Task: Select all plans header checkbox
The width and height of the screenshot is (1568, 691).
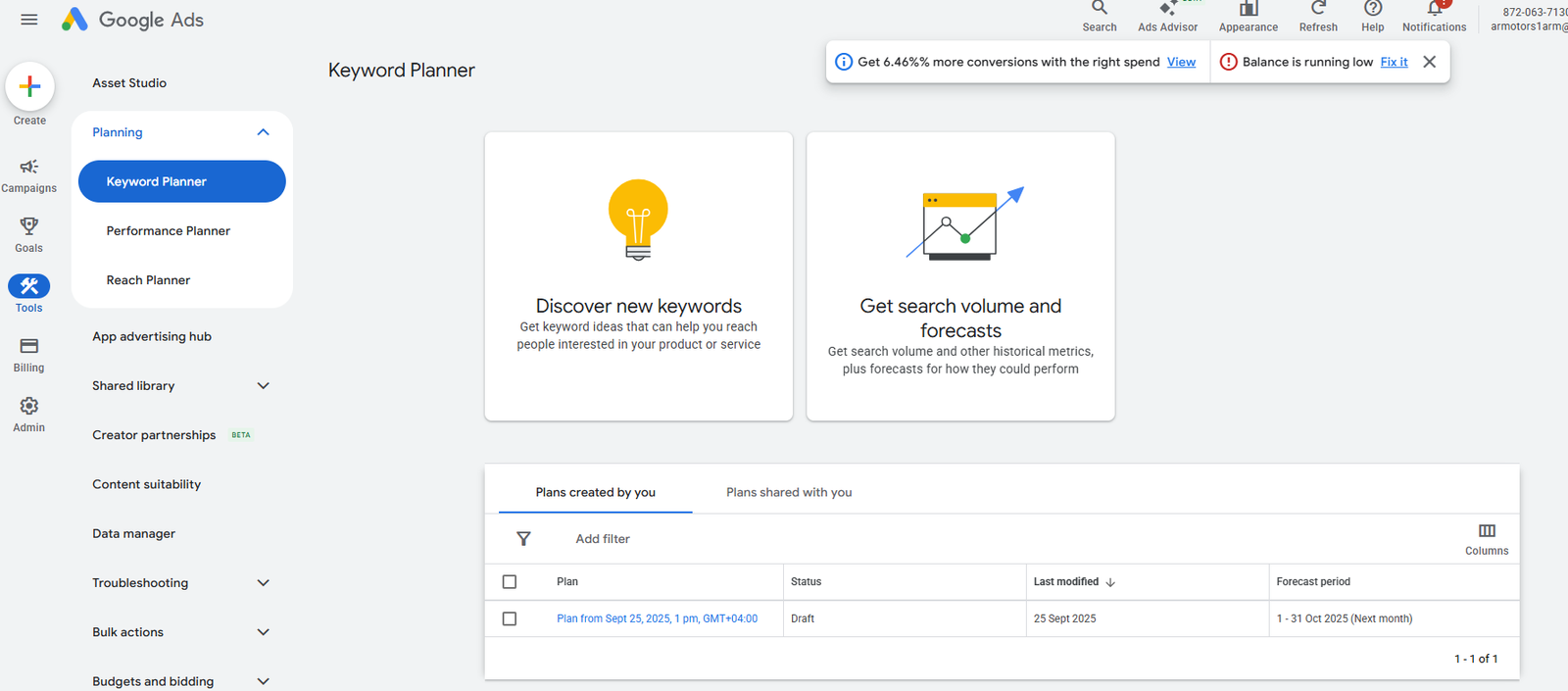Action: click(510, 582)
